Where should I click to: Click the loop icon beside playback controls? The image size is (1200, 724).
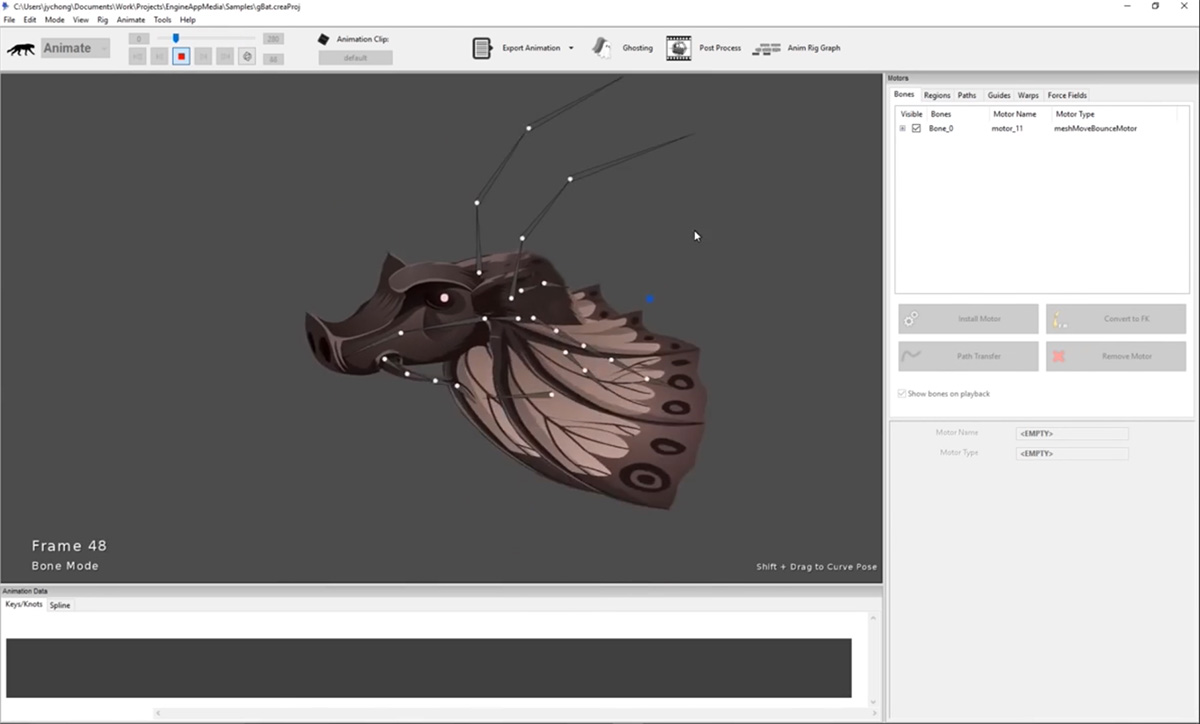246,57
